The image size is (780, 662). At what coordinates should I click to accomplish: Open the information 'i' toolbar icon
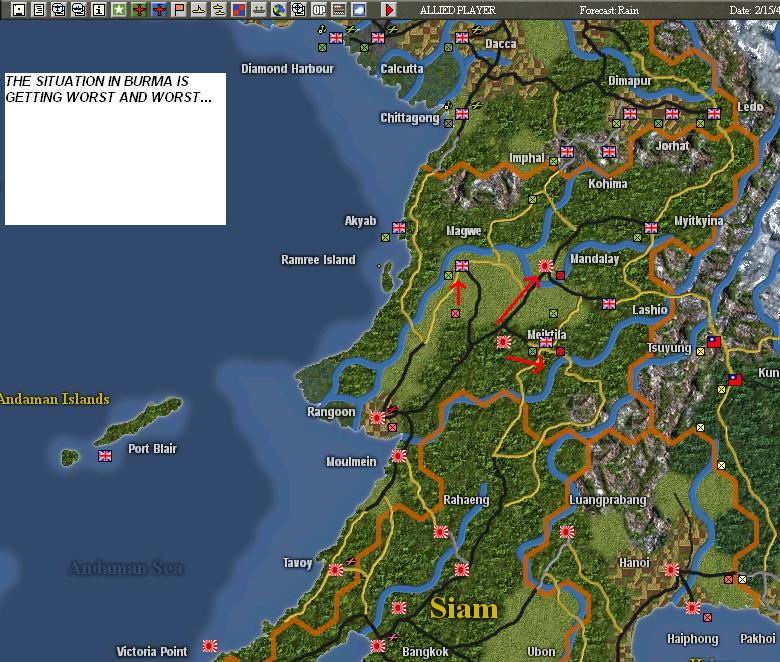(98, 9)
